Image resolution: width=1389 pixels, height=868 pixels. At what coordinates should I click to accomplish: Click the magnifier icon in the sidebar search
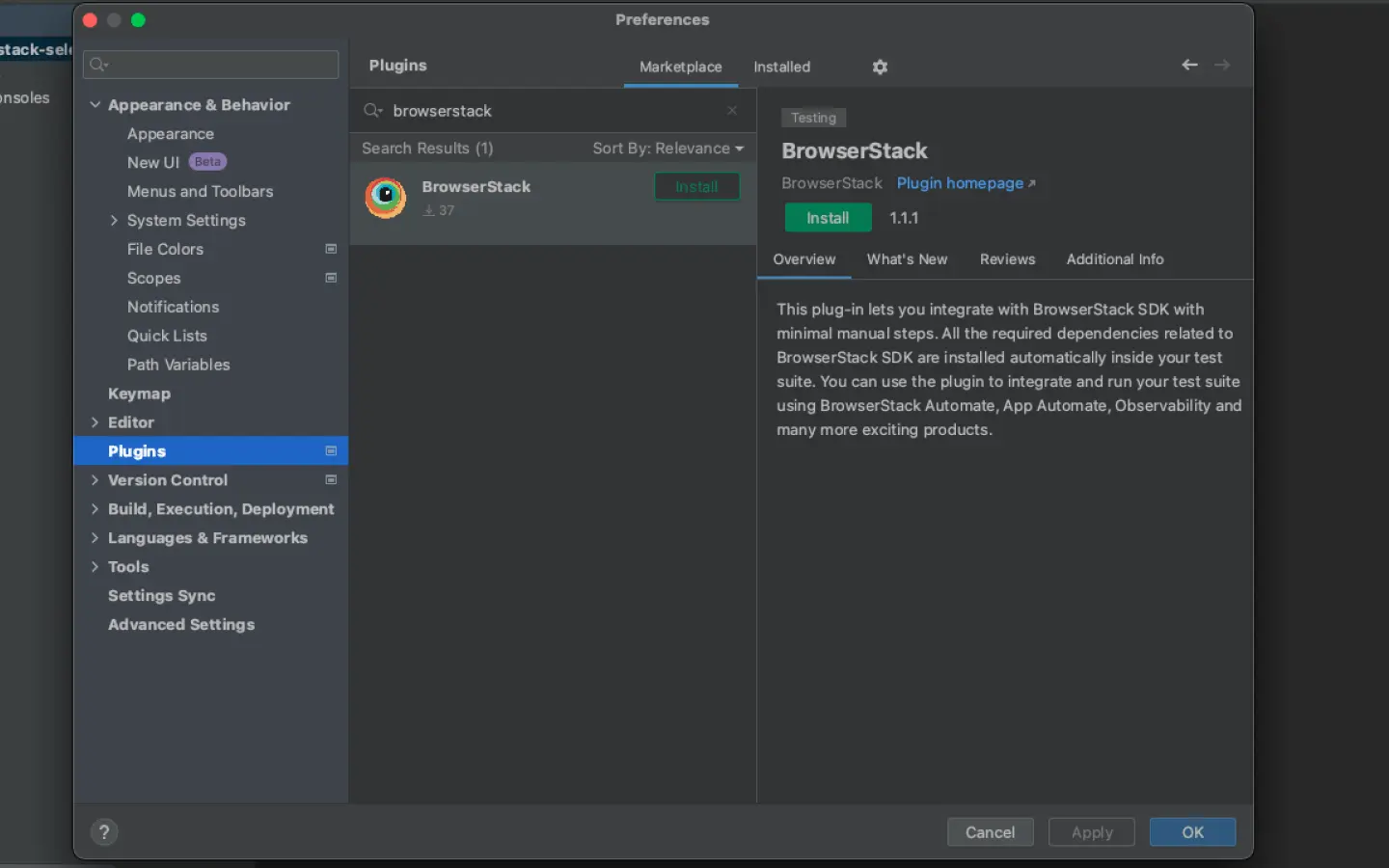coord(97,65)
